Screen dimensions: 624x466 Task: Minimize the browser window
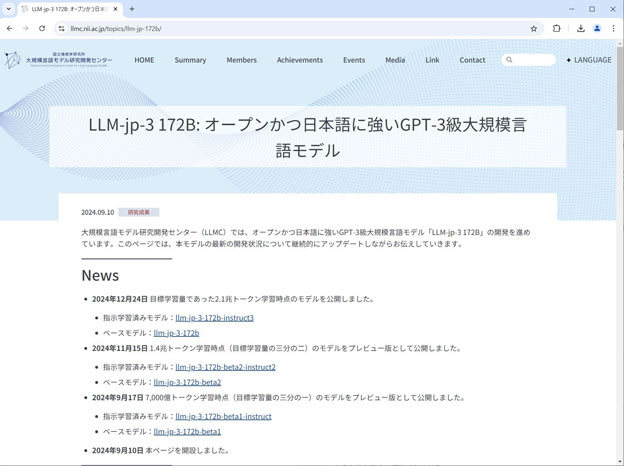coord(571,9)
